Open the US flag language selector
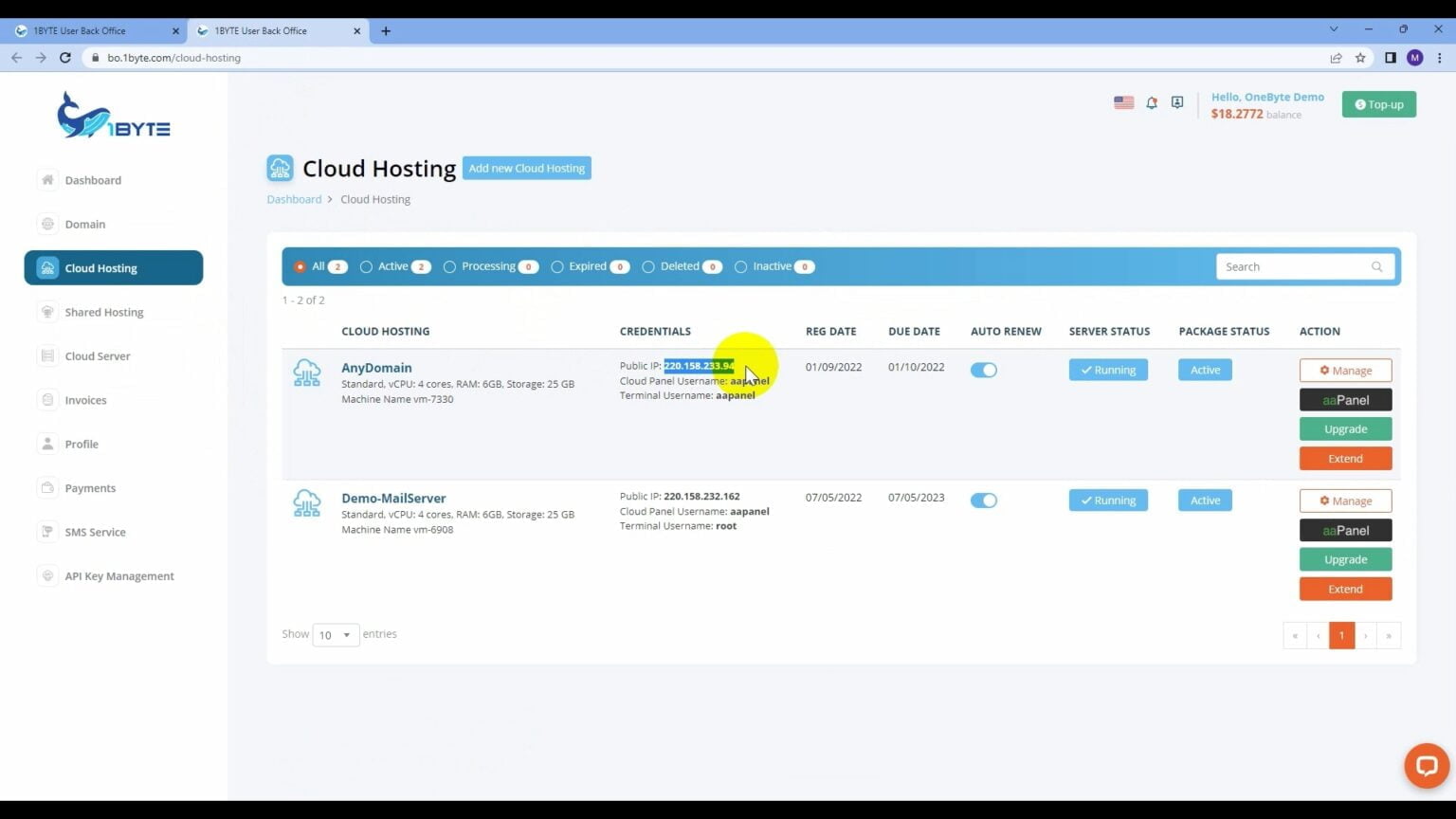This screenshot has width=1456, height=819. tap(1123, 102)
